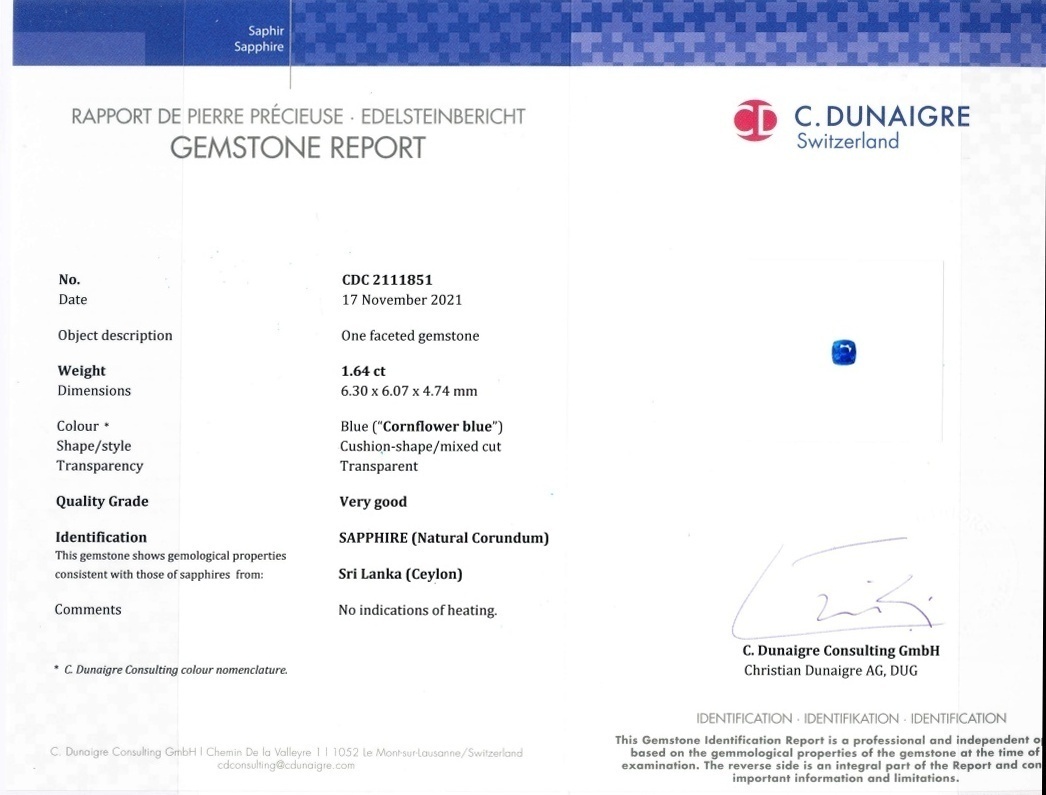The height and width of the screenshot is (795, 1046).
Task: Click Christian Dunaigre AG, DUG name
Action: pos(831,671)
